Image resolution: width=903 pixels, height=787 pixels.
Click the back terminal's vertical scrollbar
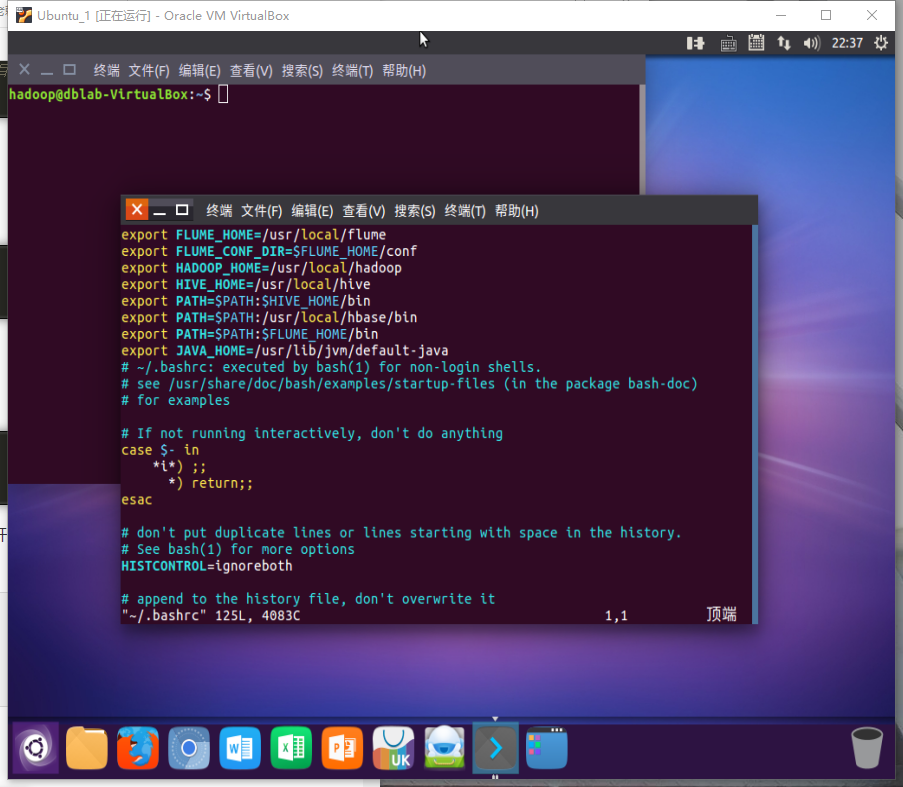642,139
